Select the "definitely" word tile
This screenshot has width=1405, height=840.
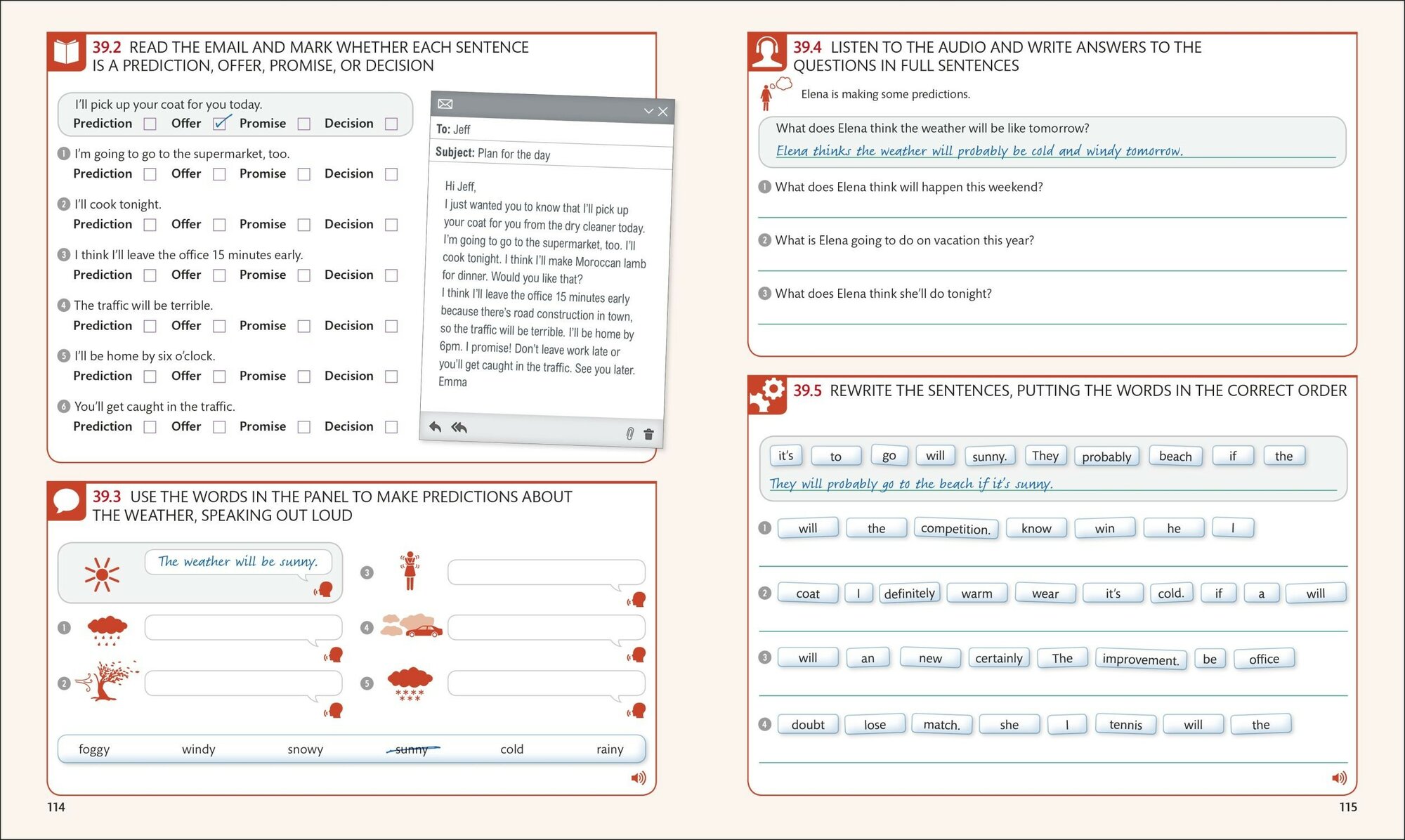tap(909, 593)
